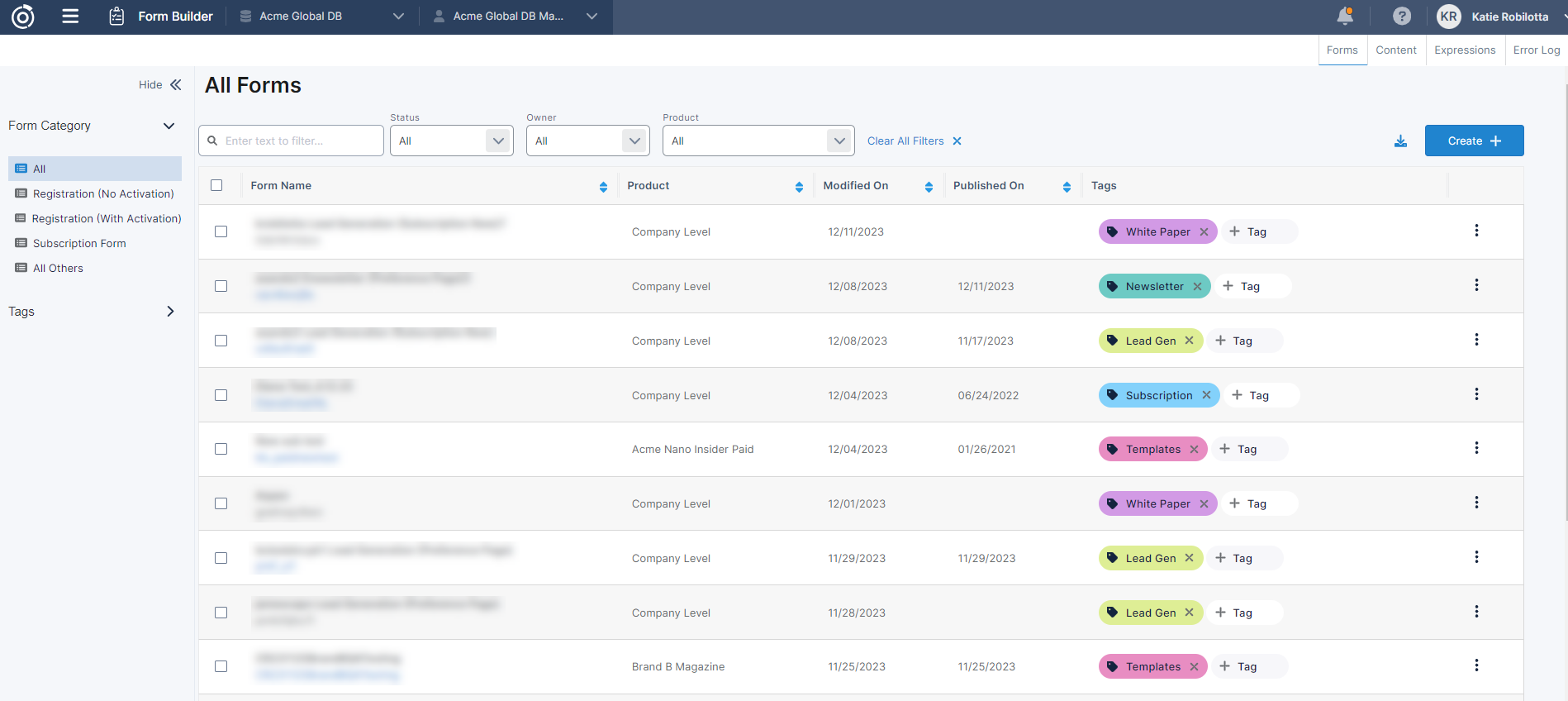Expand the Tags section in sidebar
Screen dimensions: 1568x701
[x=170, y=312]
